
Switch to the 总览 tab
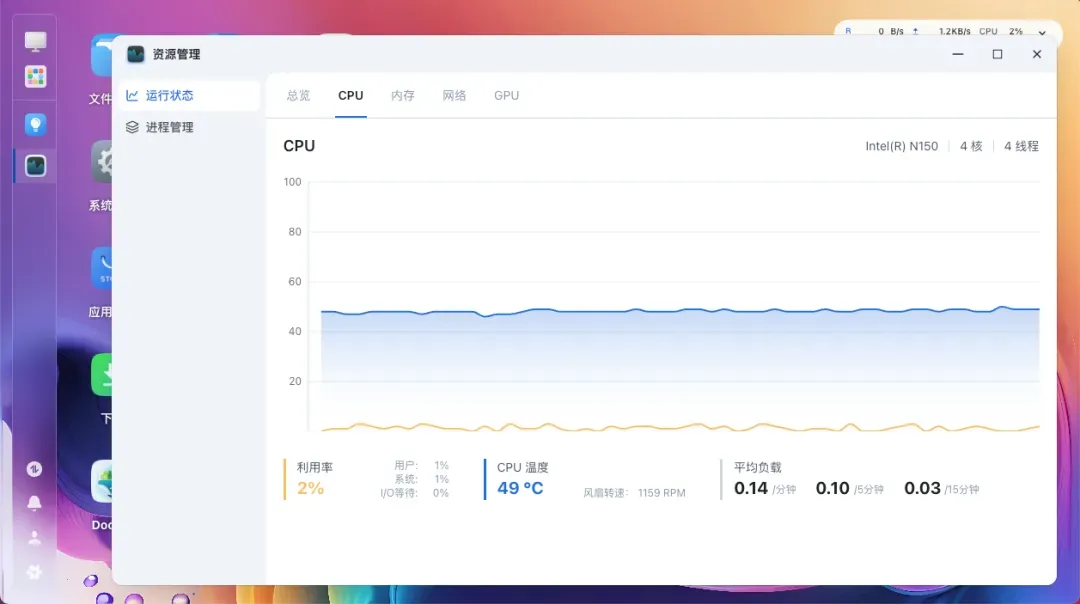tap(298, 96)
